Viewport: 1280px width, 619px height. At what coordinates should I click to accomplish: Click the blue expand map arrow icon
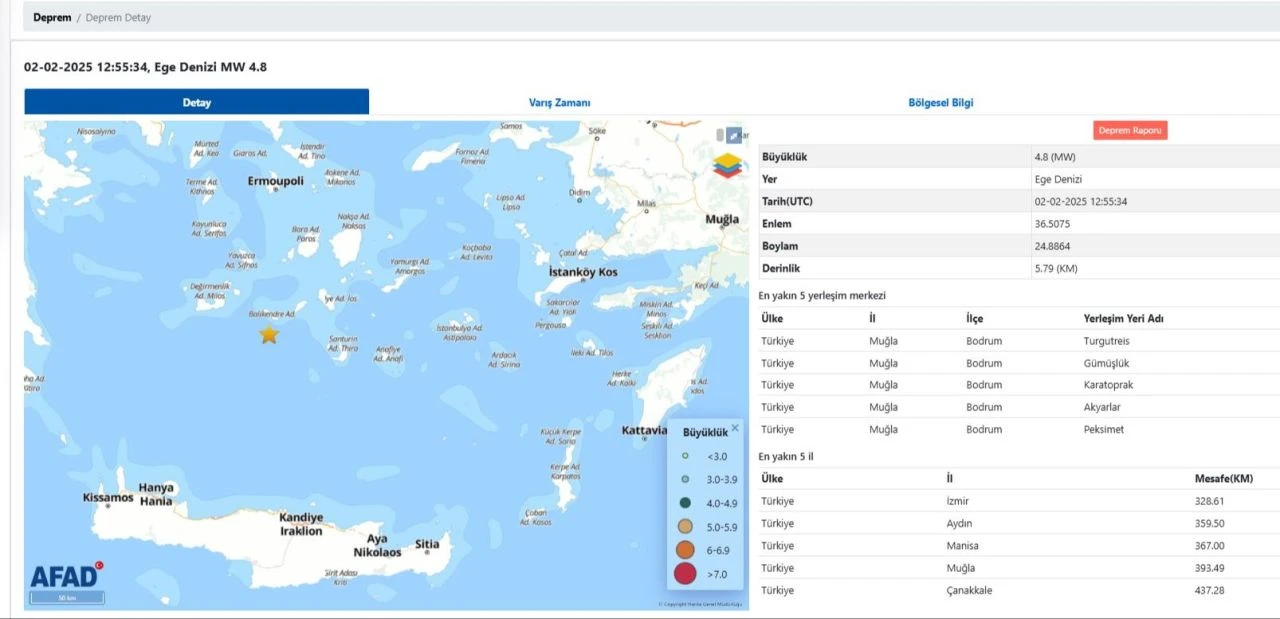[x=734, y=135]
